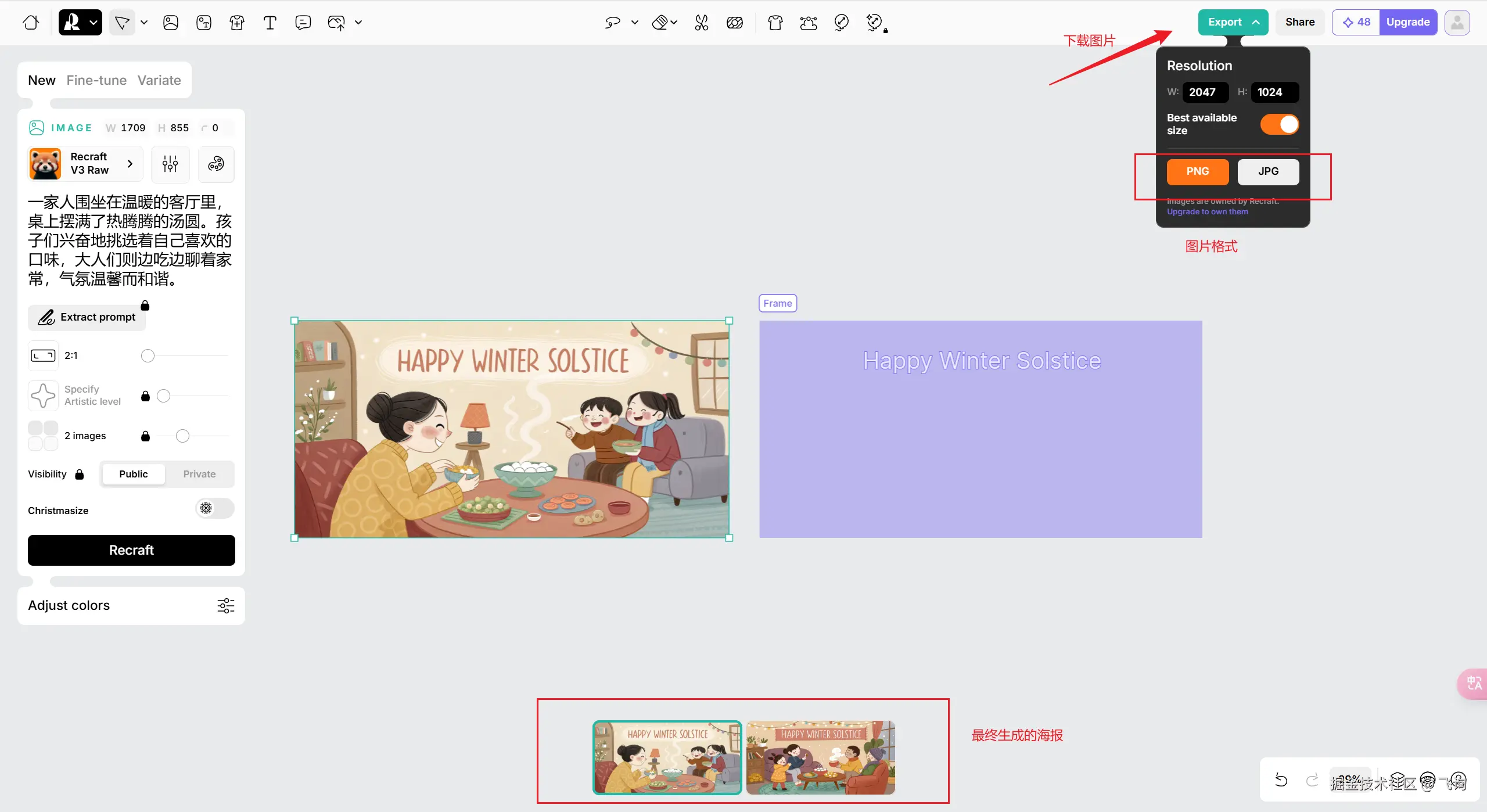Image resolution: width=1487 pixels, height=812 pixels.
Task: Choose JPG export format
Action: pyautogui.click(x=1268, y=171)
